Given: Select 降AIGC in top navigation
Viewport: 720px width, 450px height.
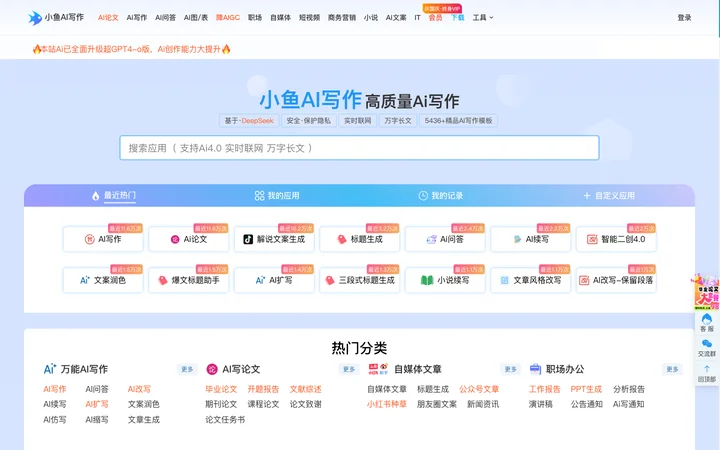Looking at the screenshot, I should (228, 17).
